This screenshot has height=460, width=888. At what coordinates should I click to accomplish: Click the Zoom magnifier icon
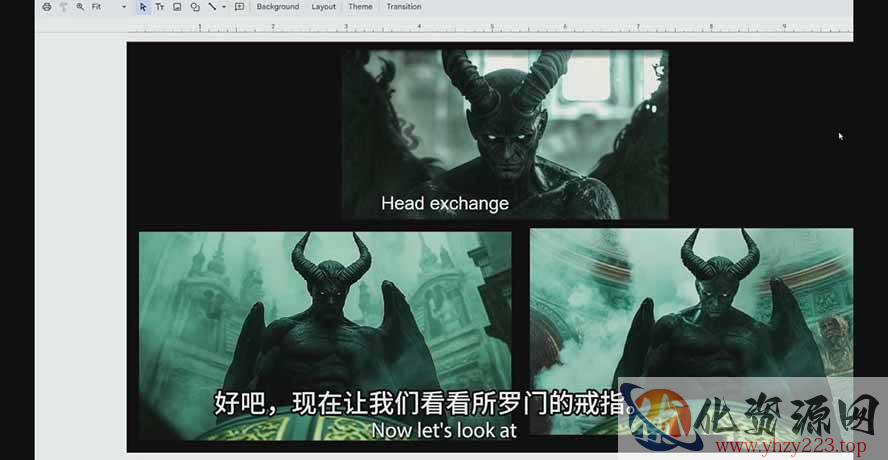pyautogui.click(x=80, y=7)
